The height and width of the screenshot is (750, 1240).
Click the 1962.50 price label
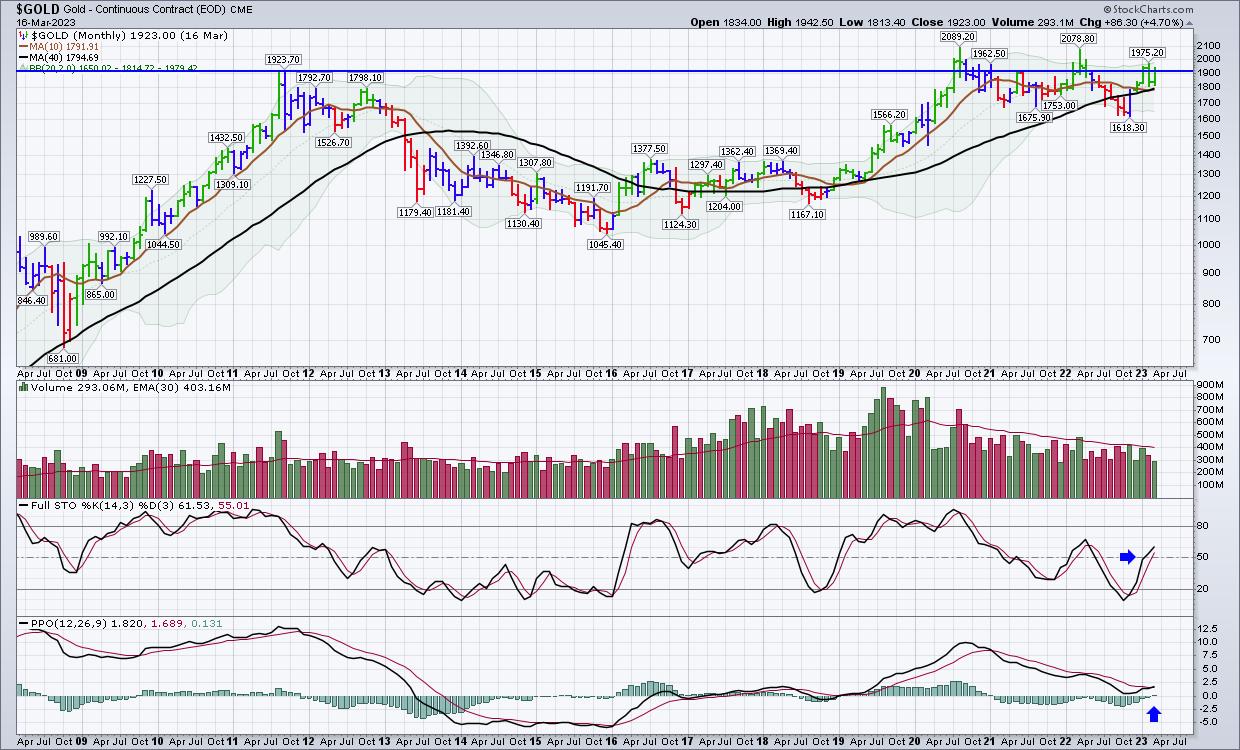point(988,54)
